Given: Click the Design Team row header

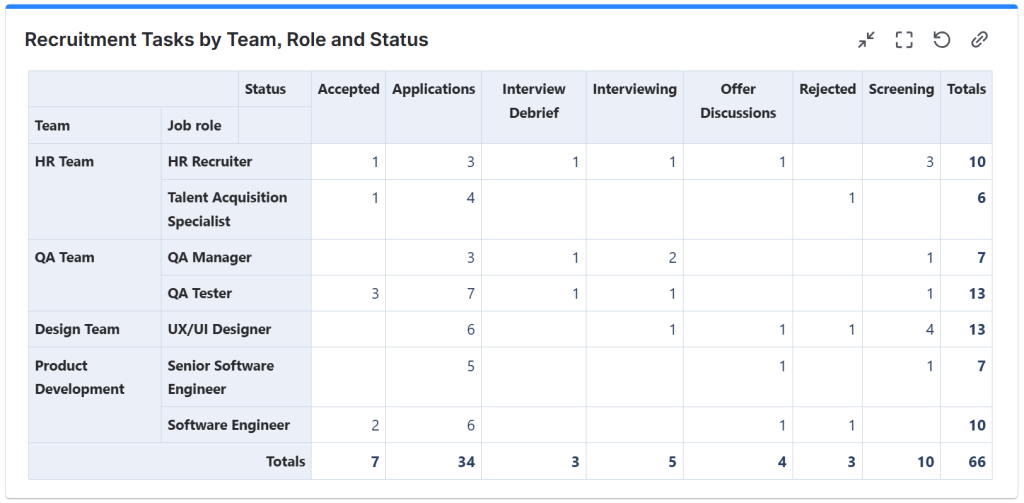Looking at the screenshot, I should tap(77, 329).
